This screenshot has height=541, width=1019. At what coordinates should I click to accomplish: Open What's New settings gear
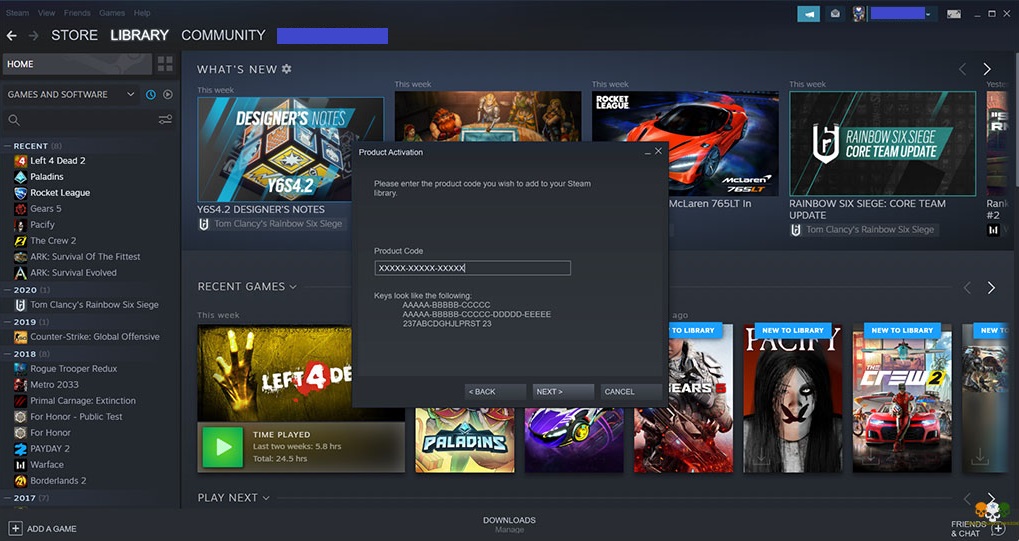(287, 69)
